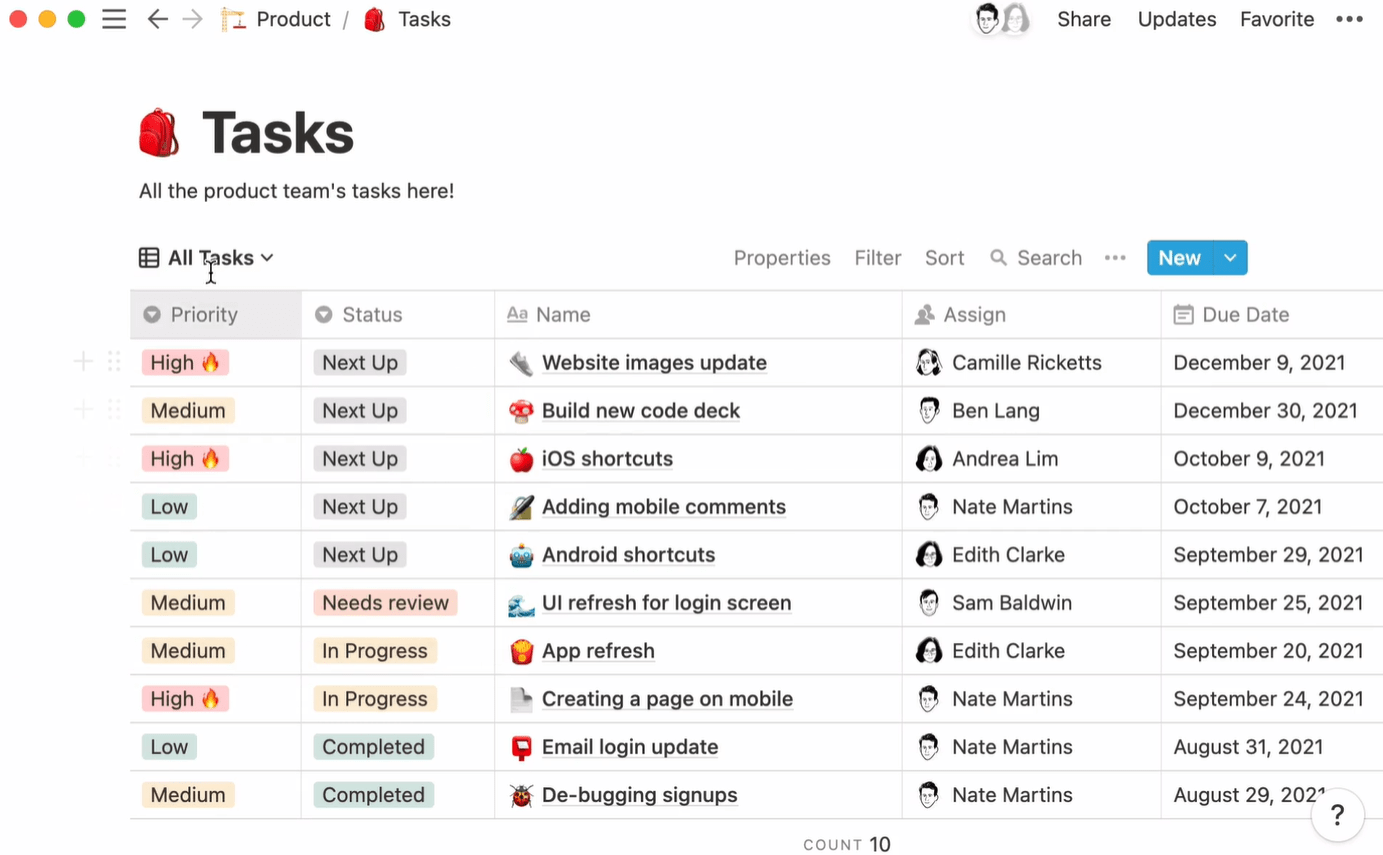Click the pen icon of Adding mobile comments
Screen dimensions: 1383x855
pyautogui.click(x=521, y=507)
